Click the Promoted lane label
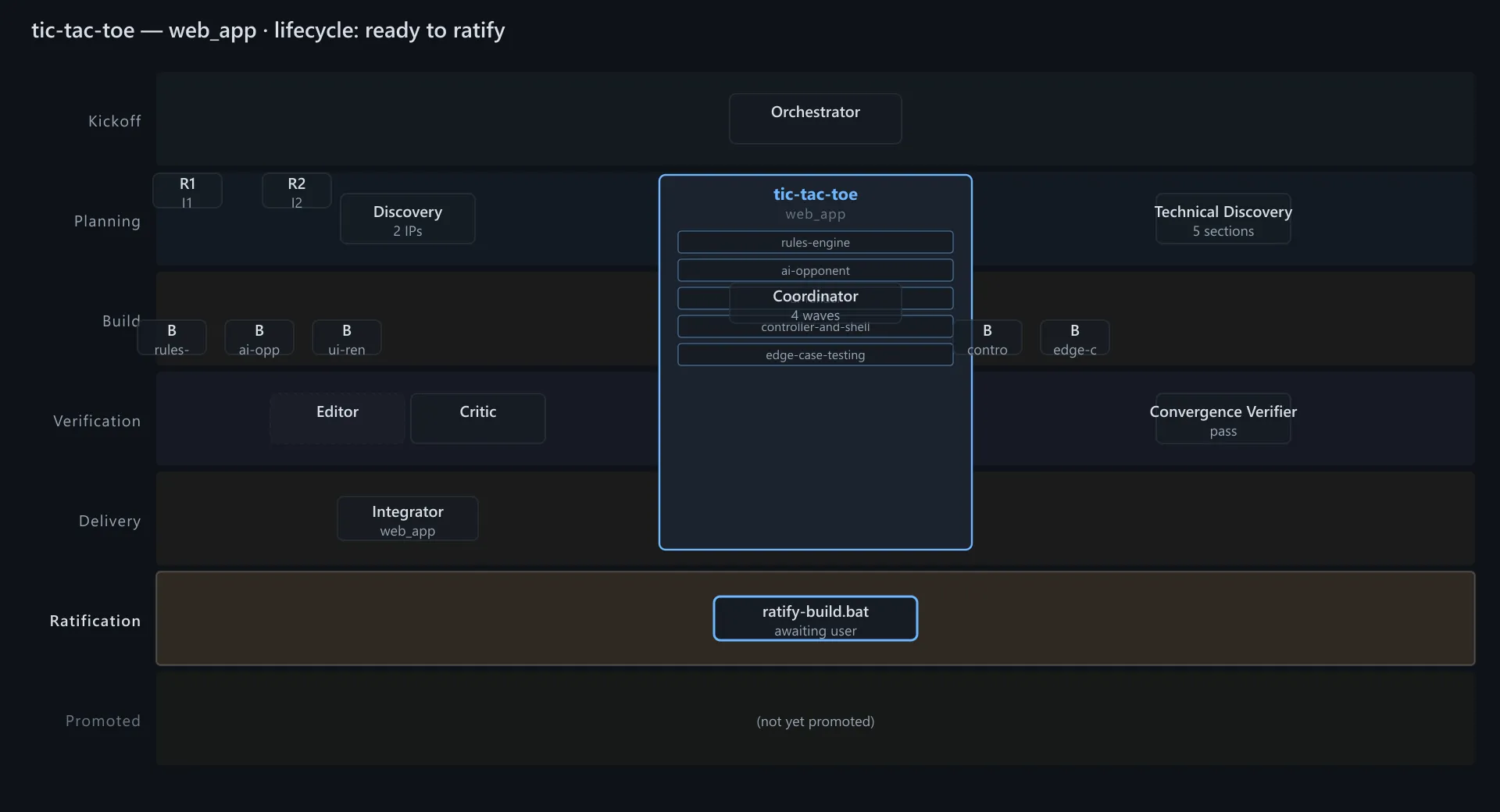 [x=103, y=721]
